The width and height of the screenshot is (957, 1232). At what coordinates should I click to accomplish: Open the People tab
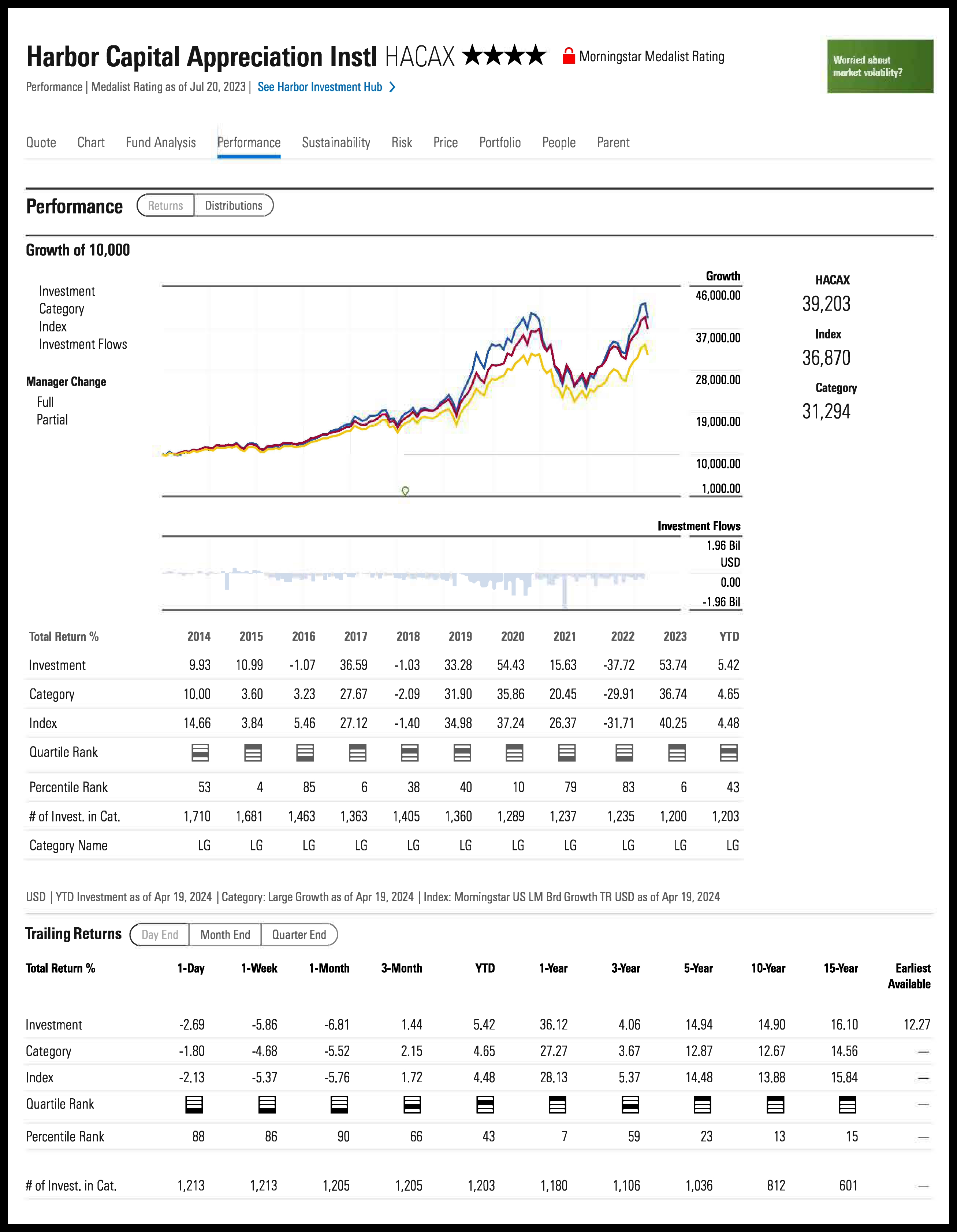[x=559, y=142]
